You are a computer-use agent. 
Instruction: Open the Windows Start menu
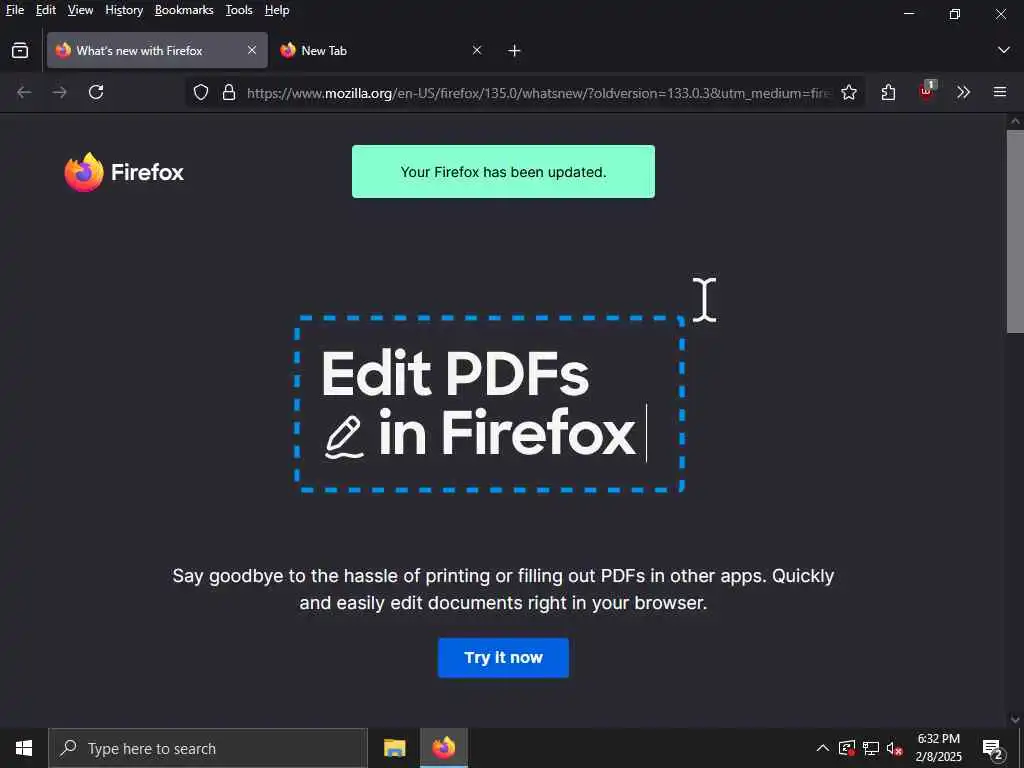[24, 748]
